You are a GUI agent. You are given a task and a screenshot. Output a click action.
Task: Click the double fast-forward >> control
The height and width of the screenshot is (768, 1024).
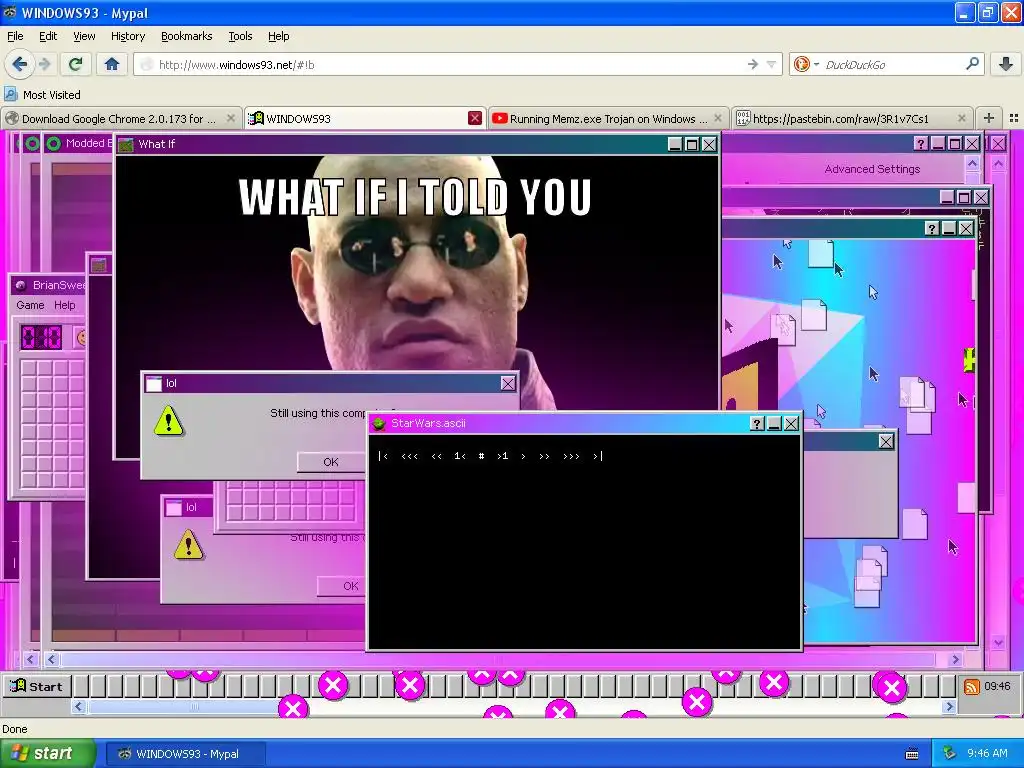pos(544,456)
